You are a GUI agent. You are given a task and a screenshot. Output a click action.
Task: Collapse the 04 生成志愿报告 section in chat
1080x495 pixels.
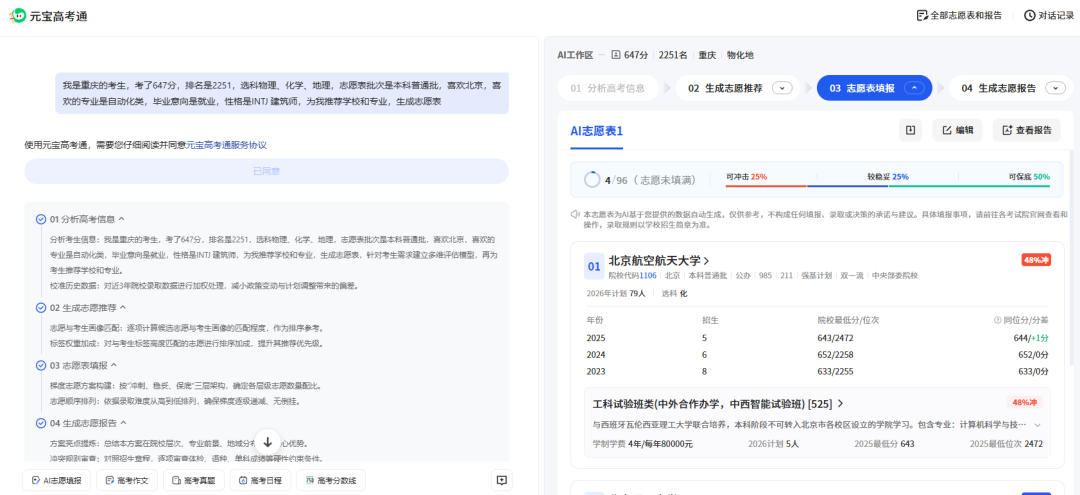click(123, 423)
